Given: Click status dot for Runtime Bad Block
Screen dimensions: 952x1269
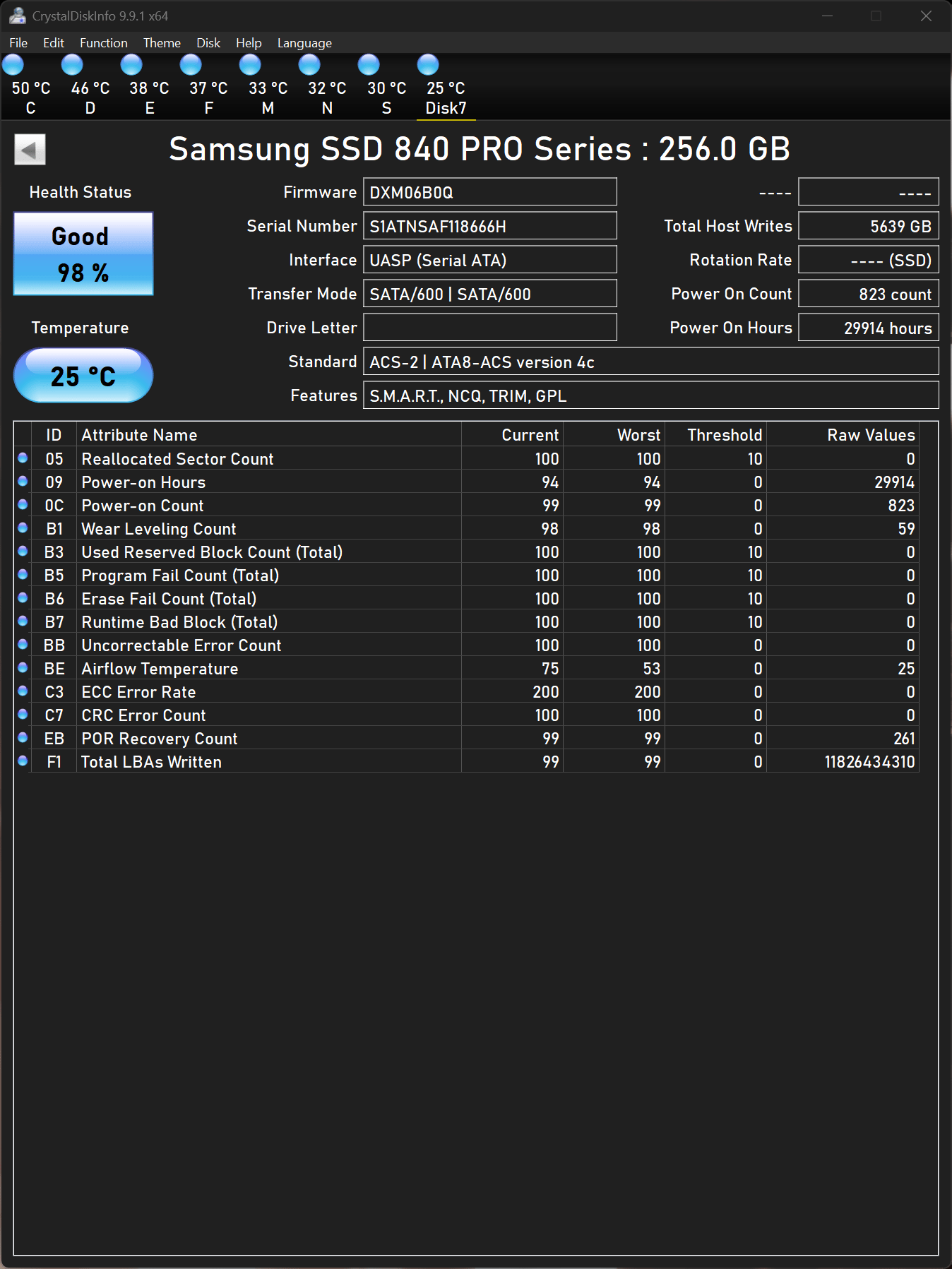Looking at the screenshot, I should tap(23, 621).
